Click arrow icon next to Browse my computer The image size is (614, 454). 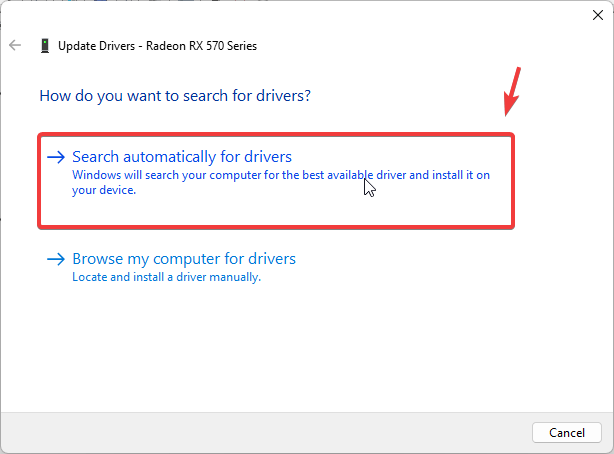pyautogui.click(x=56, y=259)
